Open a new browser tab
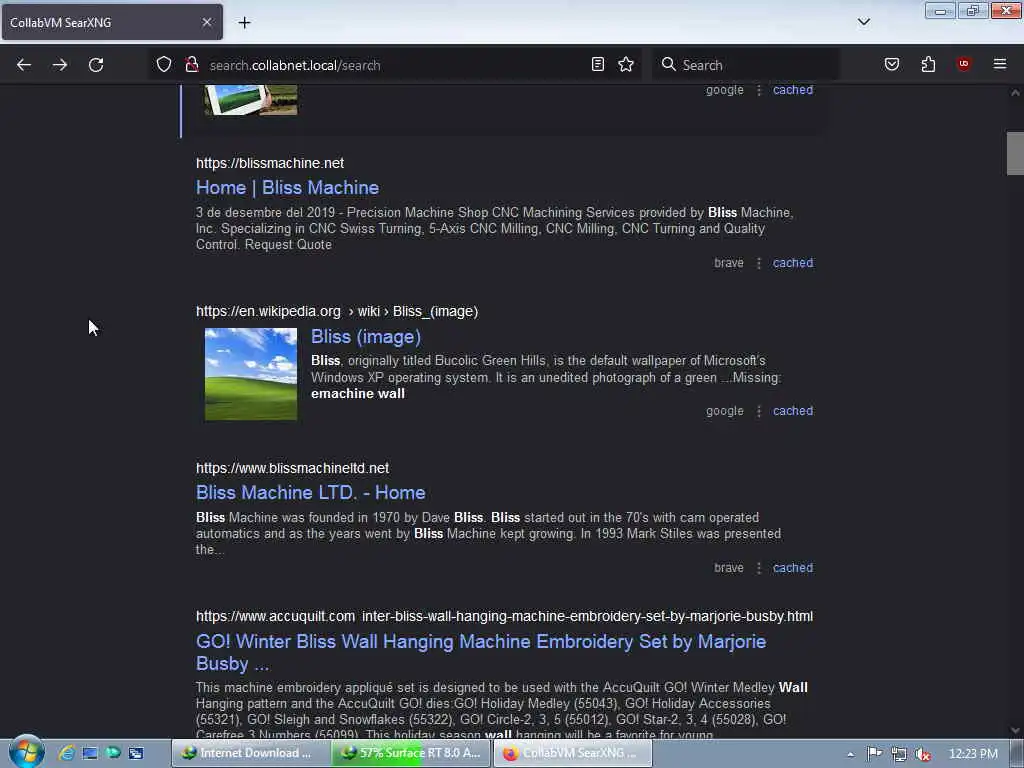The image size is (1024, 768). click(244, 22)
